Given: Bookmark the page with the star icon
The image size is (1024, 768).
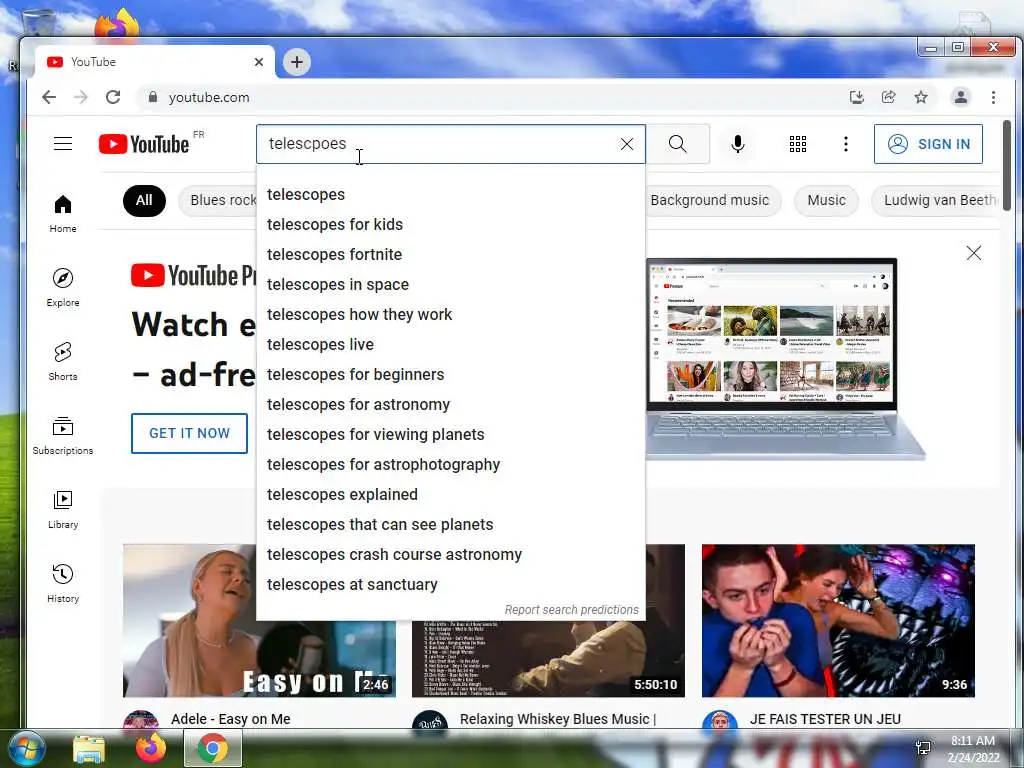Looking at the screenshot, I should click(921, 97).
